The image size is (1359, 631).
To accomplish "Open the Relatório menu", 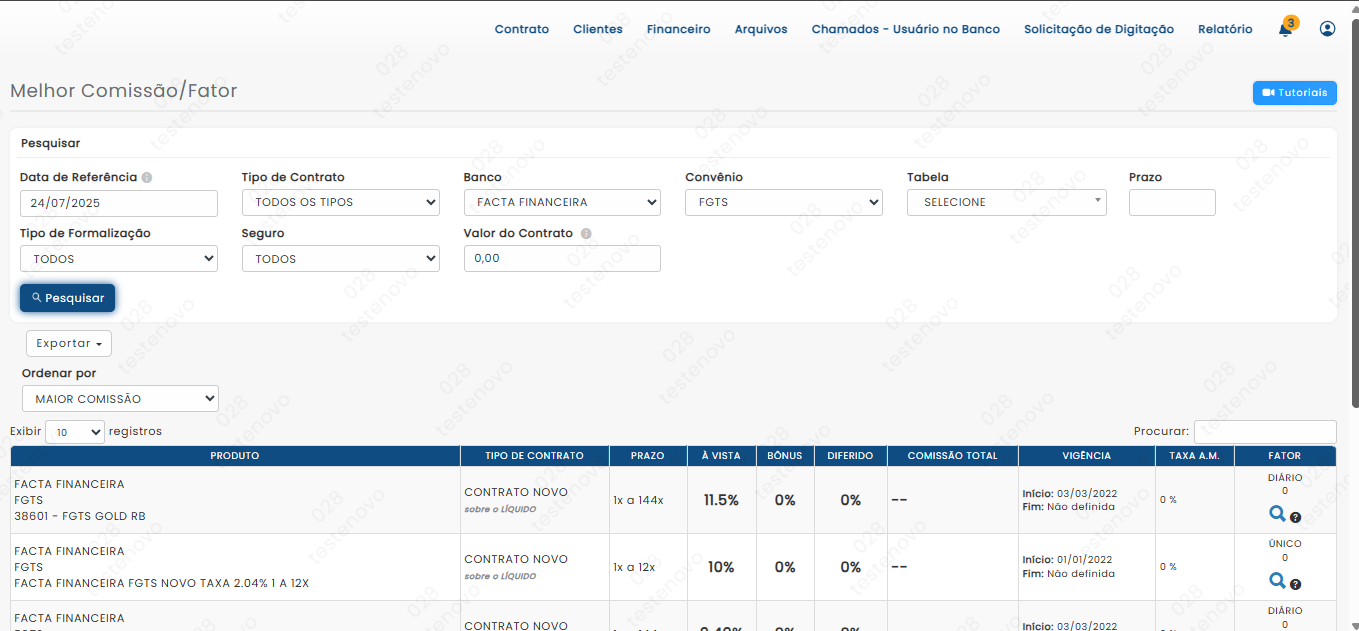I will [x=1225, y=30].
